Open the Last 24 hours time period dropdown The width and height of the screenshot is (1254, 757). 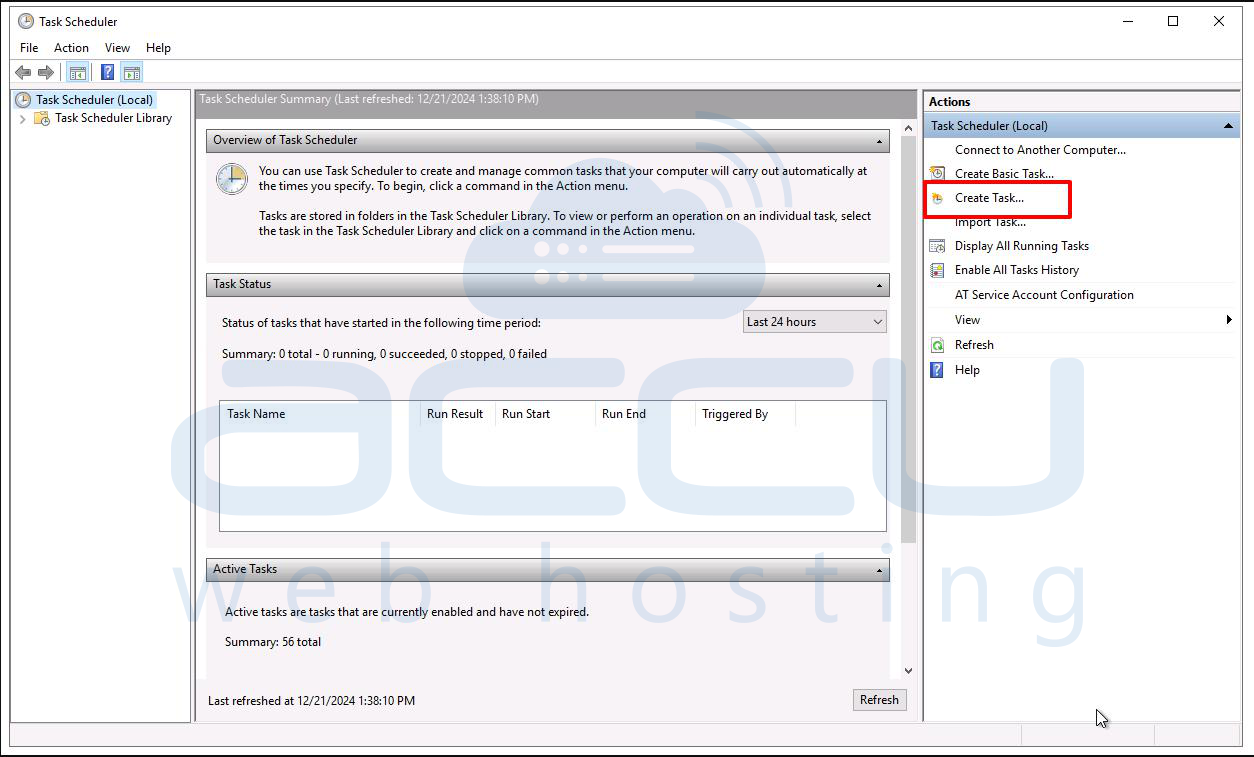click(x=877, y=321)
